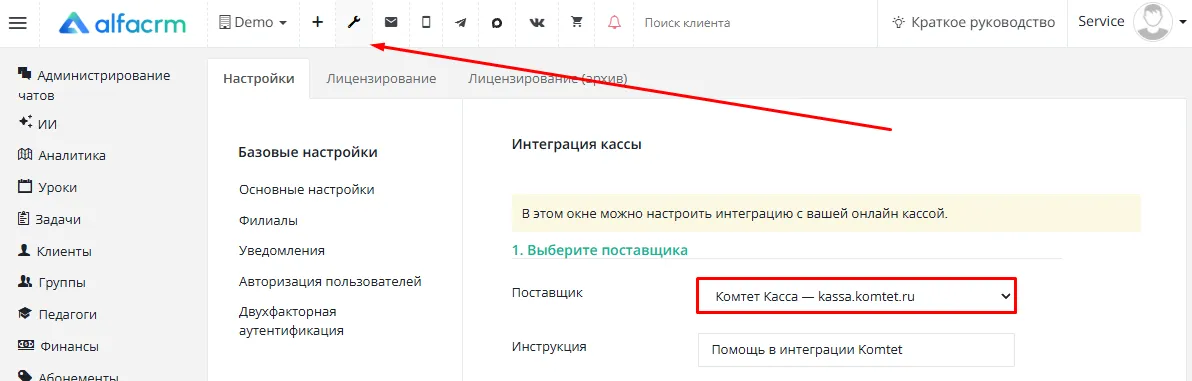Click the lightbulb icon by Краткое руководство
This screenshot has height=381, width=1192.
click(x=899, y=23)
